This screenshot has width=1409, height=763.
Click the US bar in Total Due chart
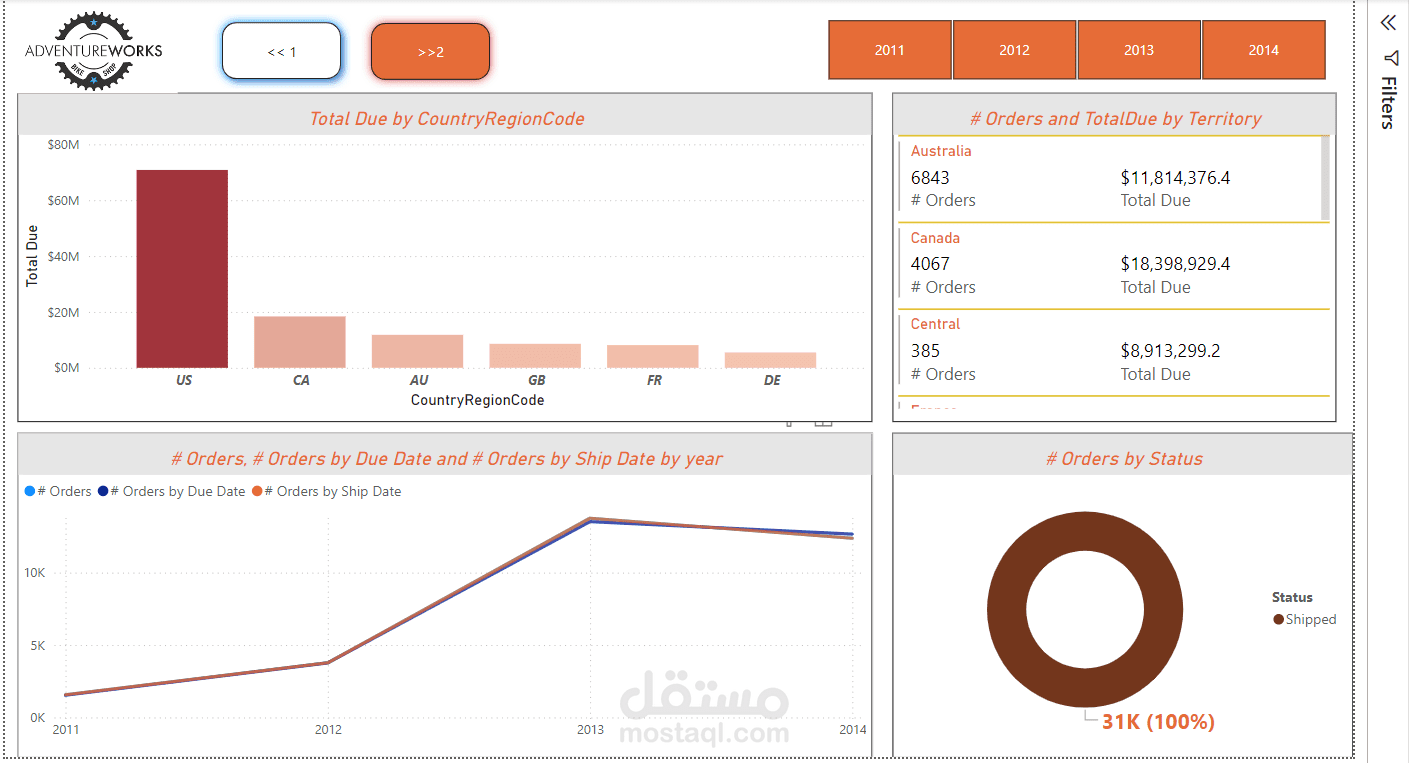182,269
